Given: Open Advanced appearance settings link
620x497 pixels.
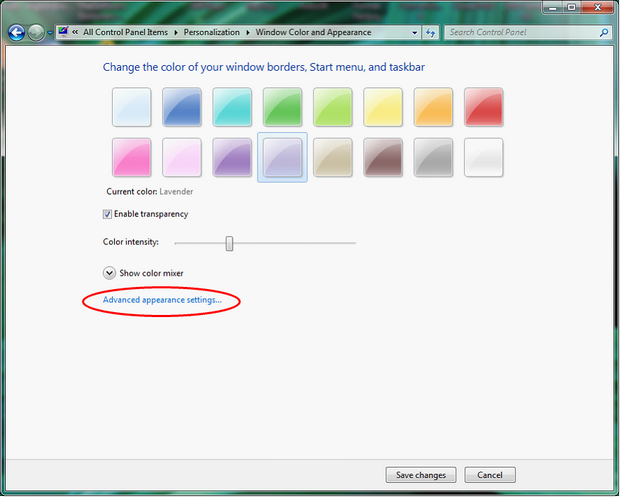Looking at the screenshot, I should coord(162,300).
